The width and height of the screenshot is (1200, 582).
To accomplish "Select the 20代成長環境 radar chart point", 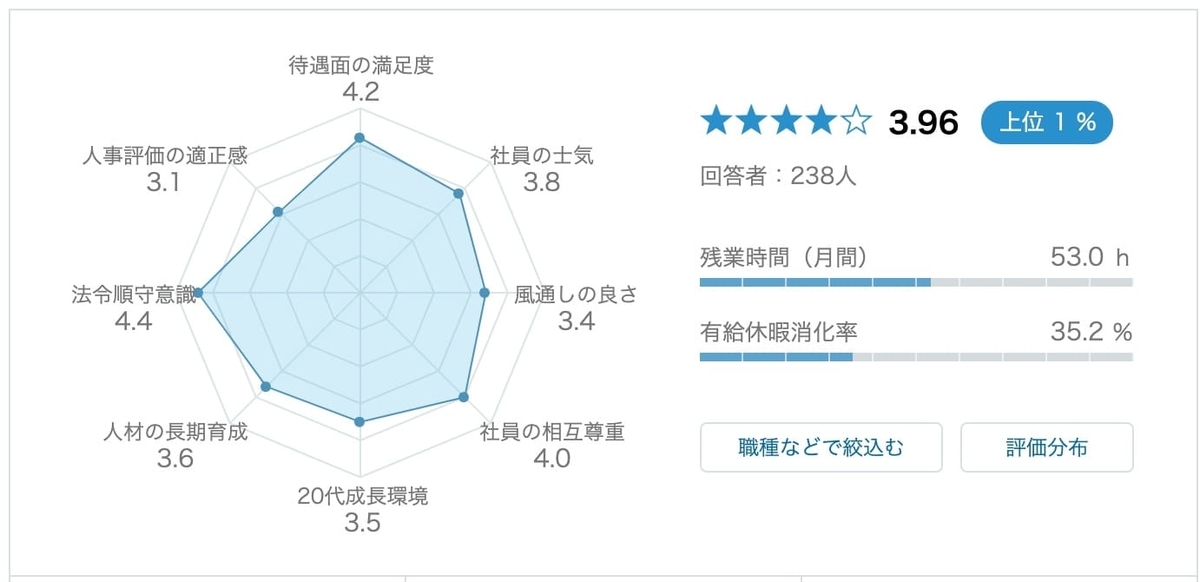I will coord(360,422).
